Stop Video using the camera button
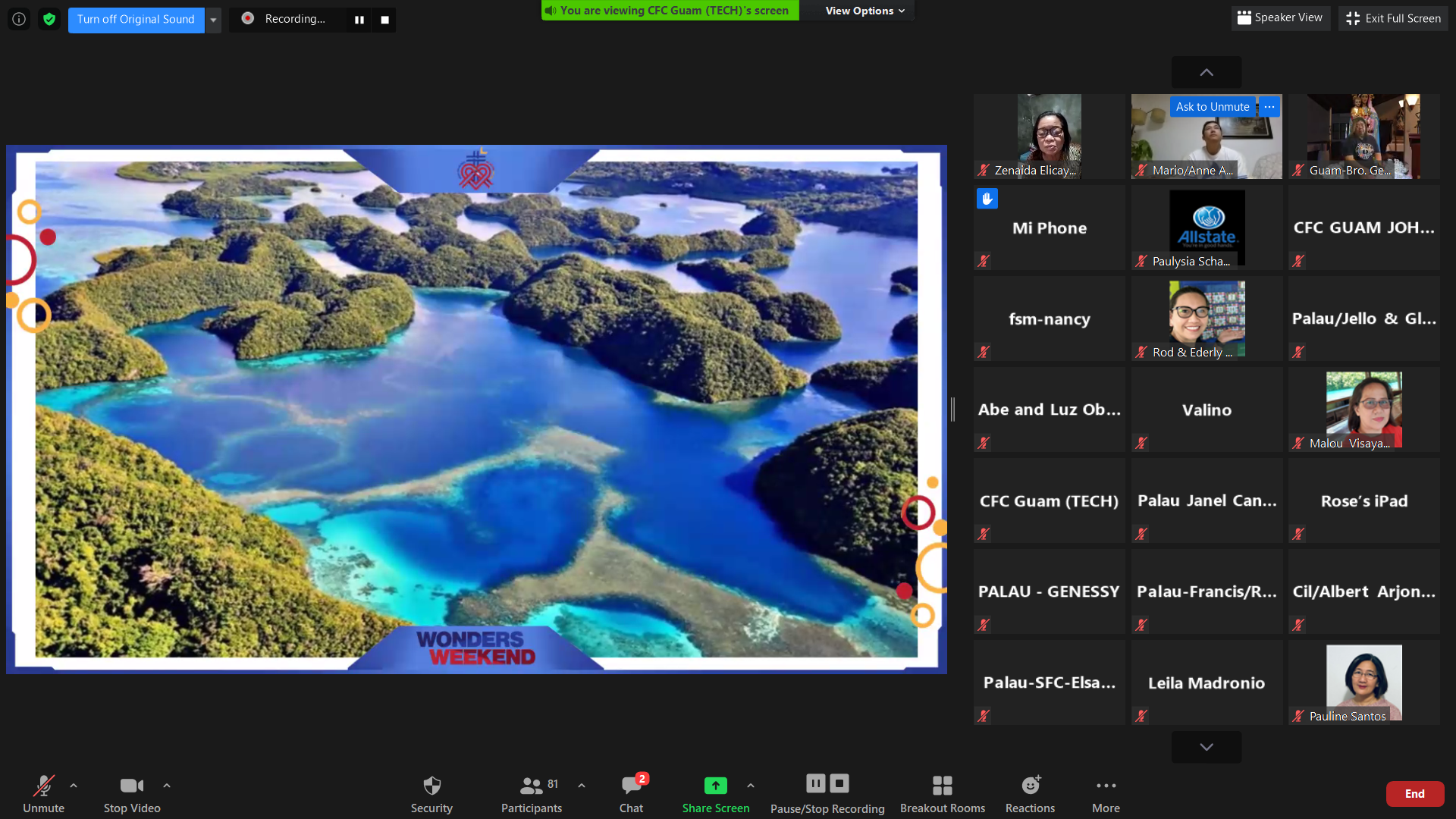 132,794
